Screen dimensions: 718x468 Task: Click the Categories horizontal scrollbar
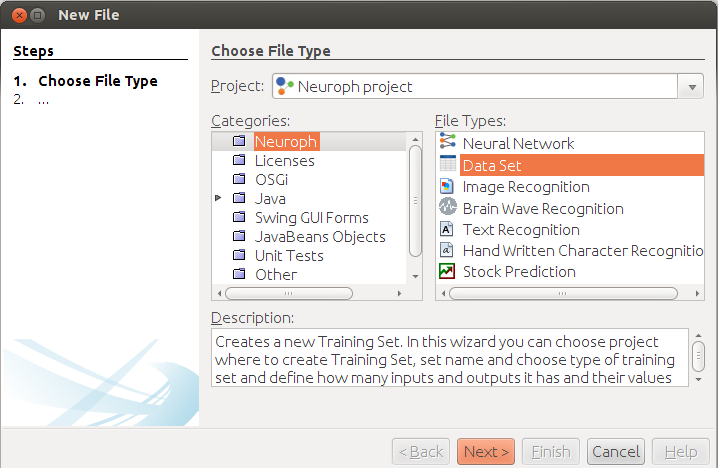pos(289,294)
